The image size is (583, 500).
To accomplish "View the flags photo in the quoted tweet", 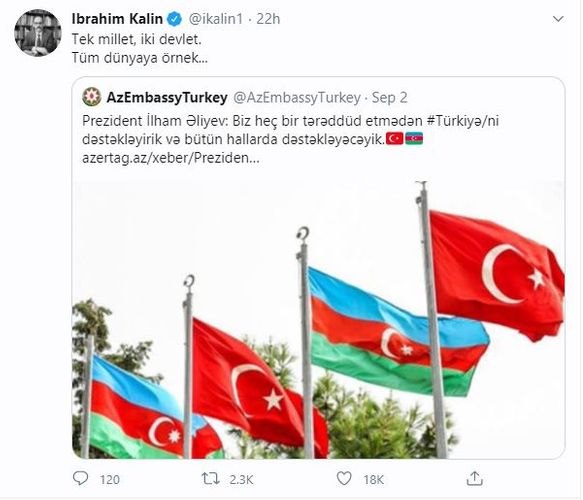I will (x=319, y=320).
